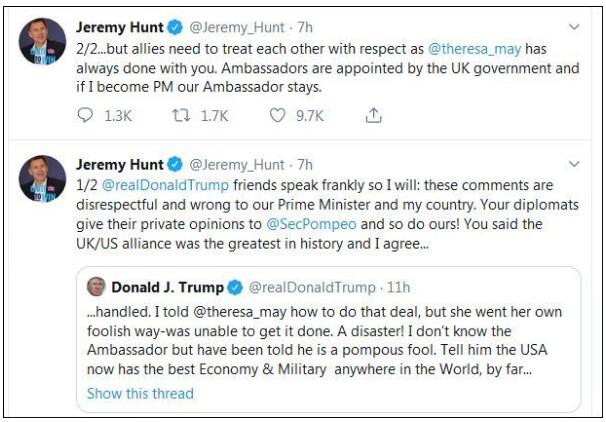Click the 'Show this thread' link

click(x=140, y=393)
